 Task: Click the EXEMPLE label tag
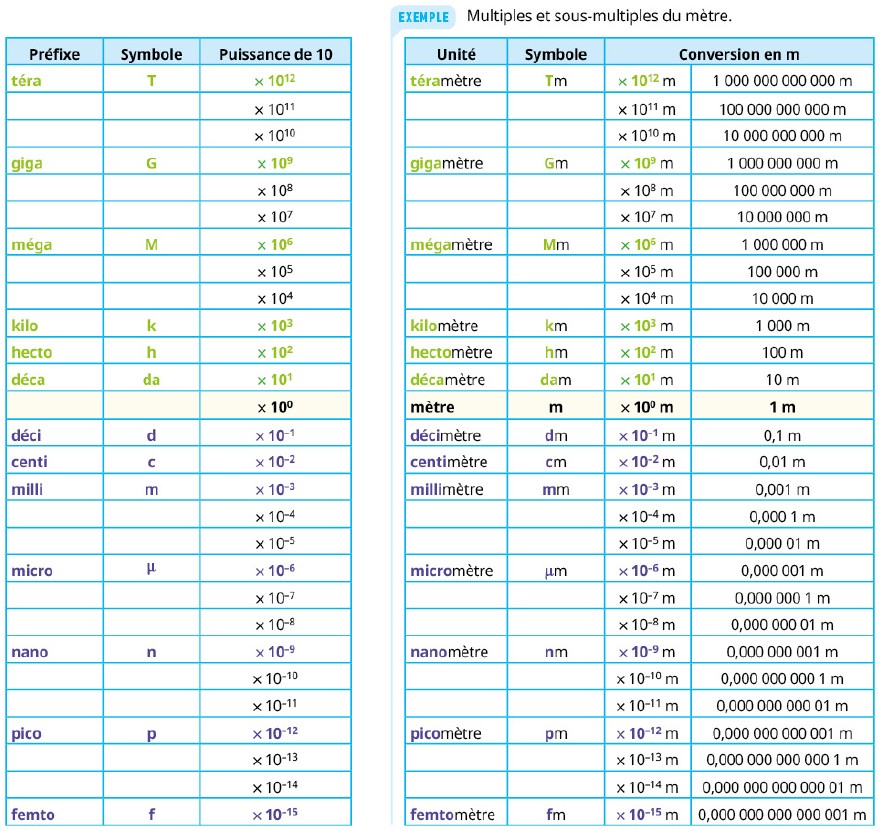click(424, 17)
